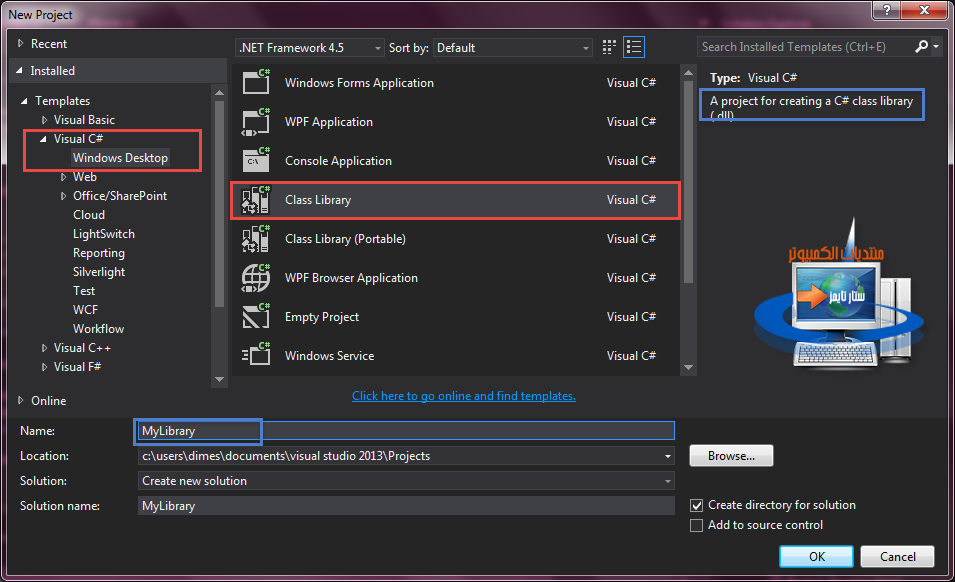Viewport: 955px width, 582px height.
Task: Click template list scroll up arrow
Action: pyautogui.click(x=688, y=72)
